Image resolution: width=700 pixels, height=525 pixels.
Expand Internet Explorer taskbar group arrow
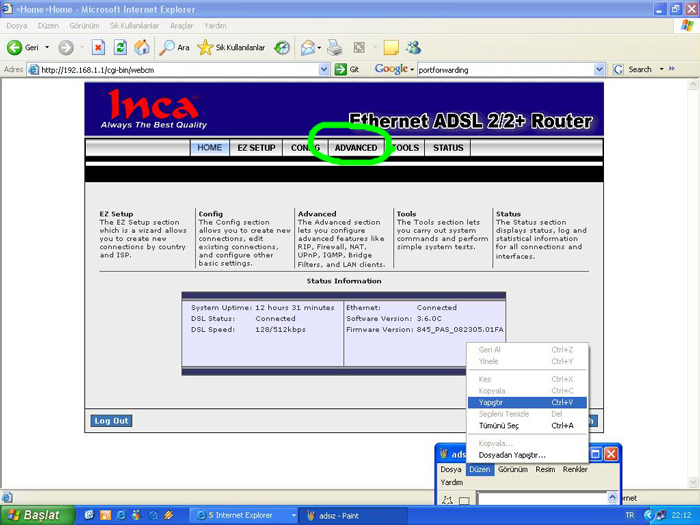293,515
